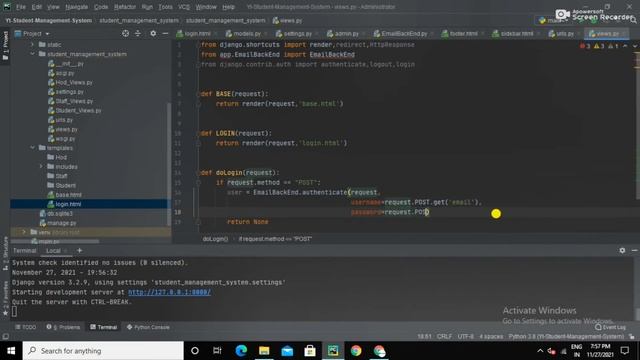
Task: Launch Microsoft Edge from taskbar
Action: 241,351
